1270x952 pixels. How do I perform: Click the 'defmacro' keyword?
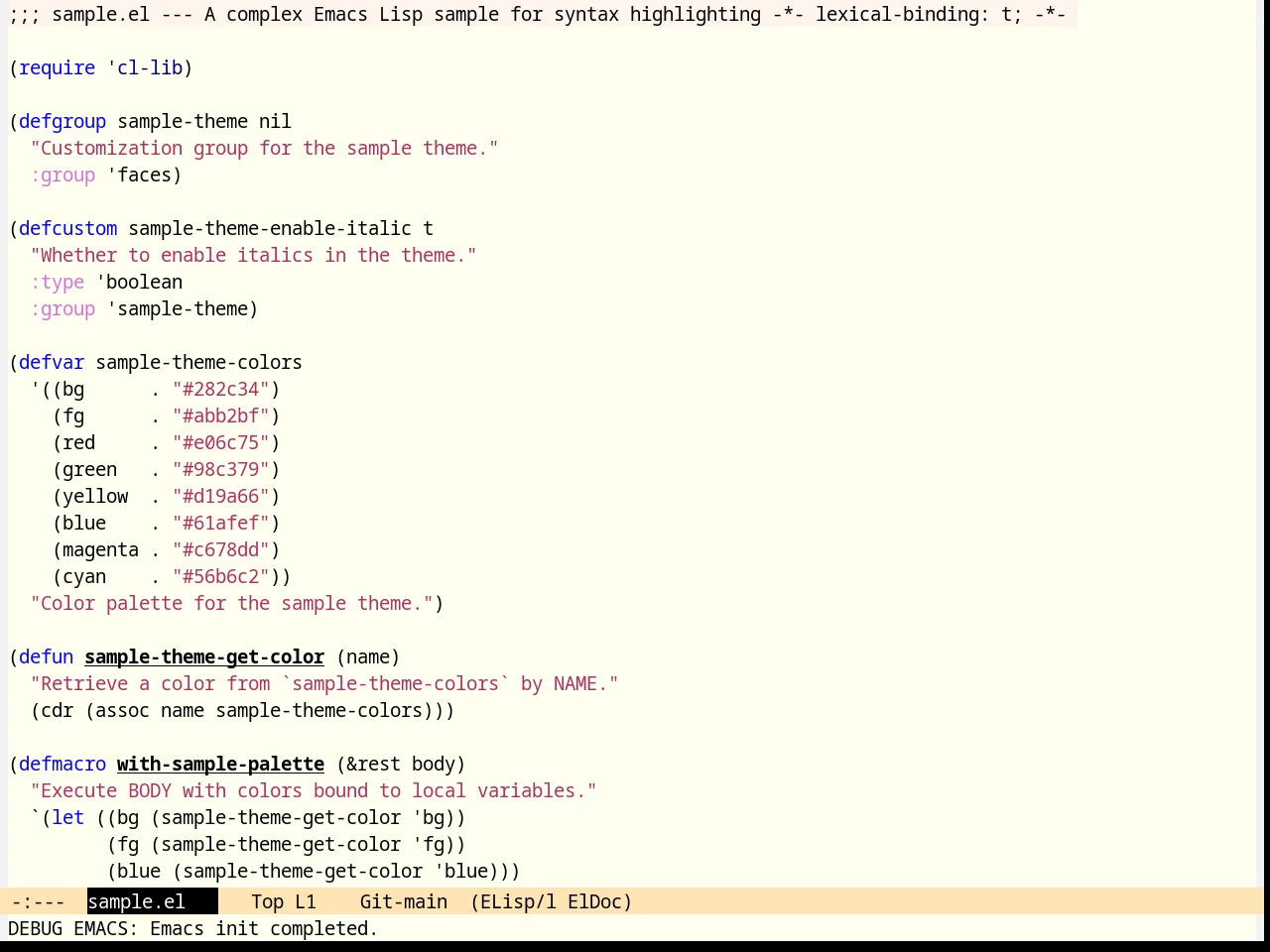click(63, 764)
